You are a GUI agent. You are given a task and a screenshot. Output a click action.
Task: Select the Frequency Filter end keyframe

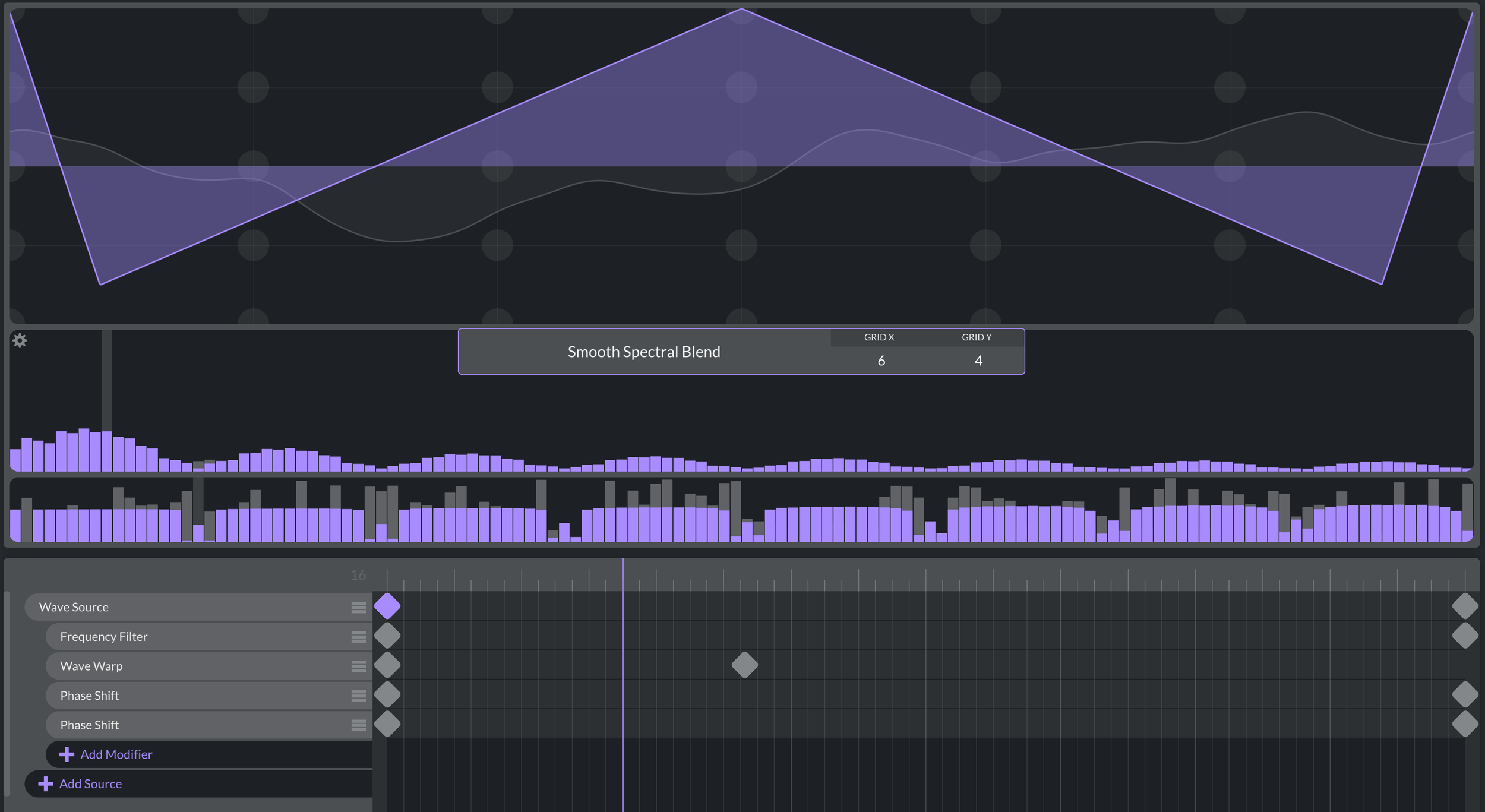click(1464, 636)
